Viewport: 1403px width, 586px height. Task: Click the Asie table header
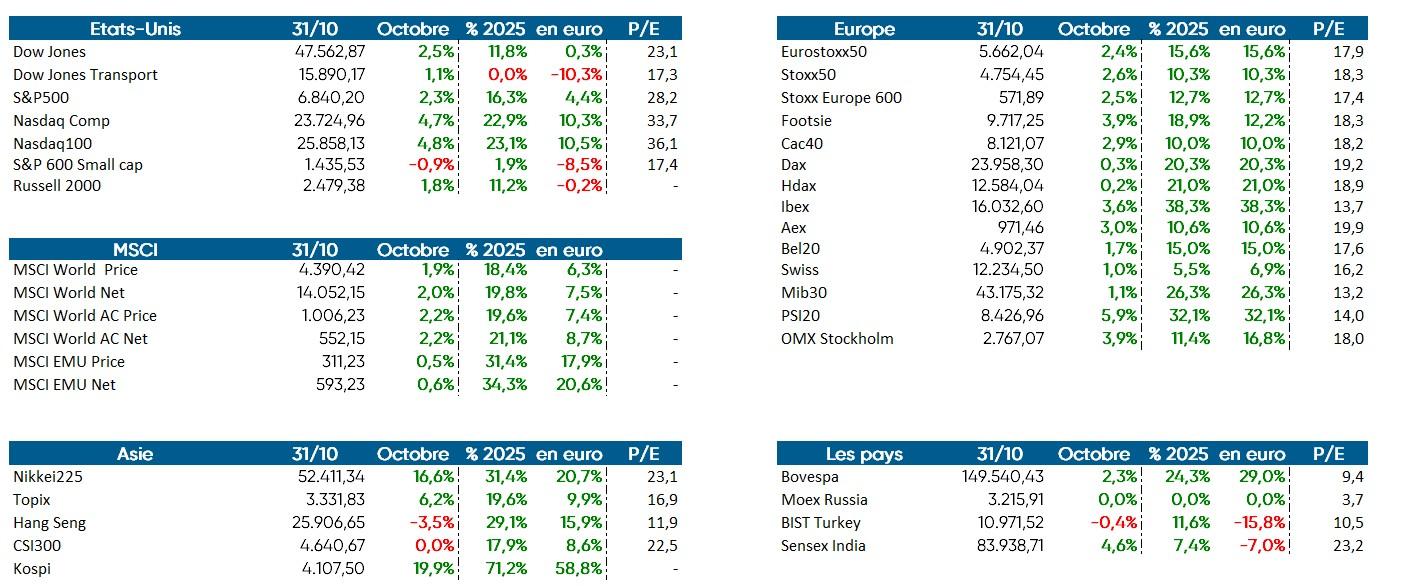coord(136,454)
